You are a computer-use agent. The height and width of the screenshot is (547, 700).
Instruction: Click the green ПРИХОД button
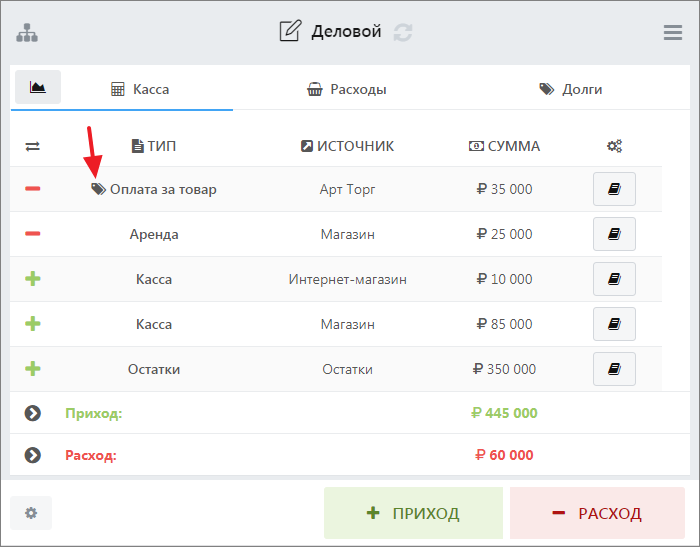(x=413, y=513)
